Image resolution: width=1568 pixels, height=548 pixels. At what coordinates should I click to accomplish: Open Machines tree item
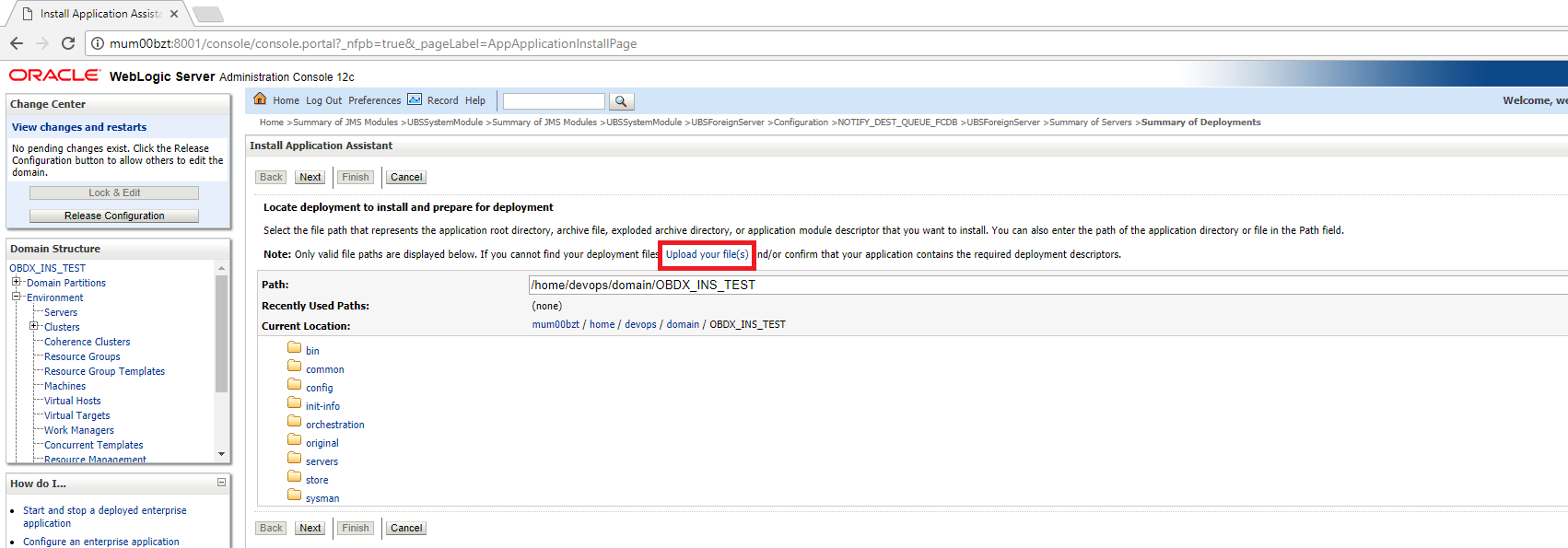[64, 386]
